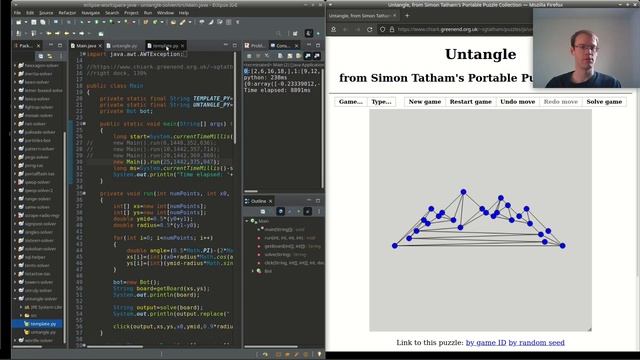This screenshot has height=360, width=640.
Task: Toggle Link with Editor in Package Explorer
Action: point(50,56)
